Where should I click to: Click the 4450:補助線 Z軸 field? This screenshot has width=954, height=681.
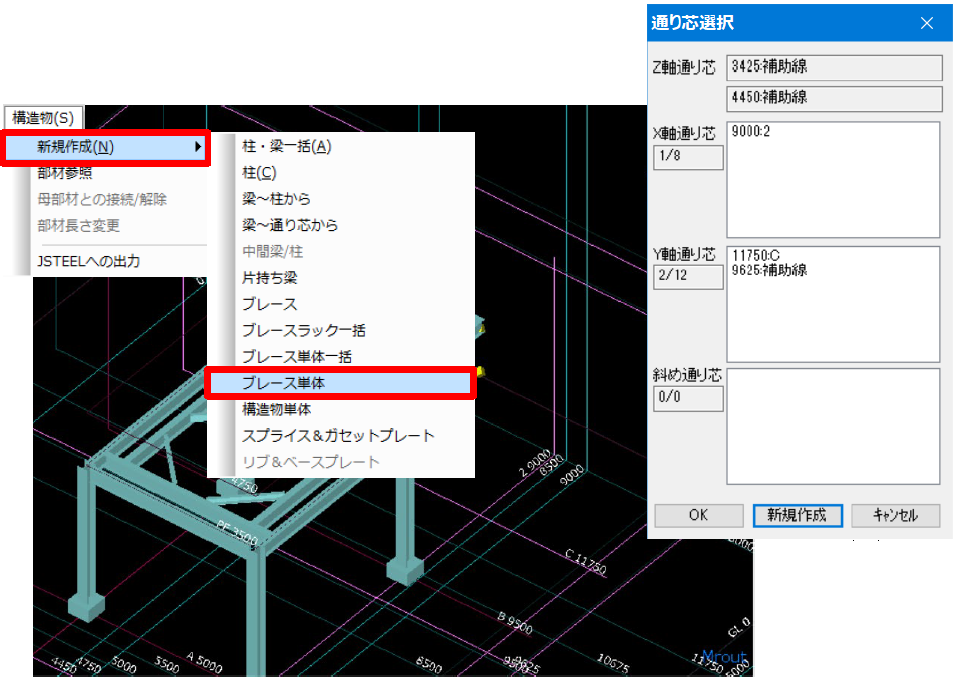point(834,98)
